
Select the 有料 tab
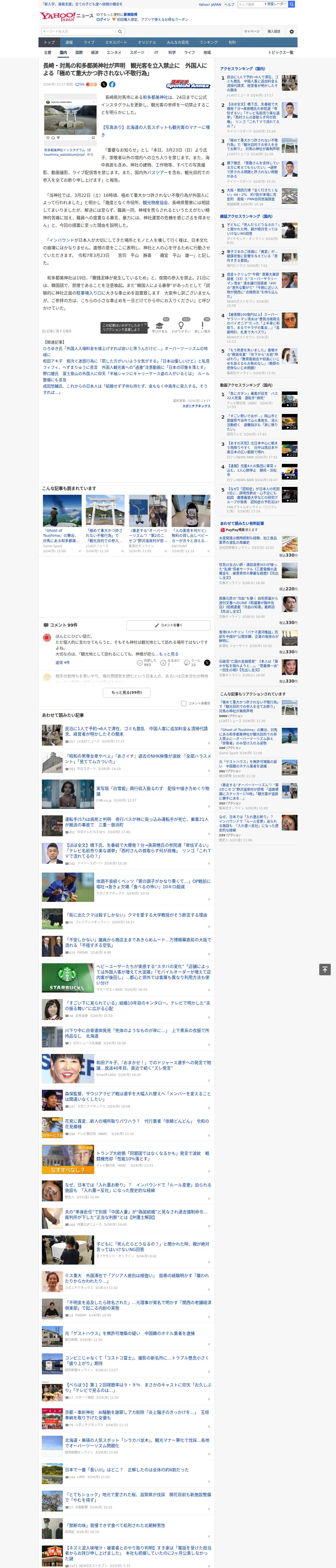pyautogui.click(x=232, y=43)
